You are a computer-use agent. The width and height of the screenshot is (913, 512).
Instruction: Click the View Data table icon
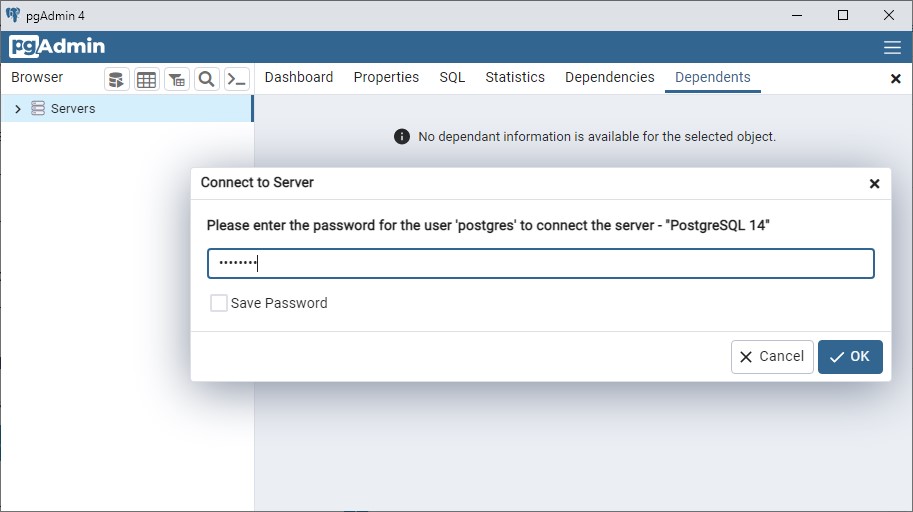(147, 79)
